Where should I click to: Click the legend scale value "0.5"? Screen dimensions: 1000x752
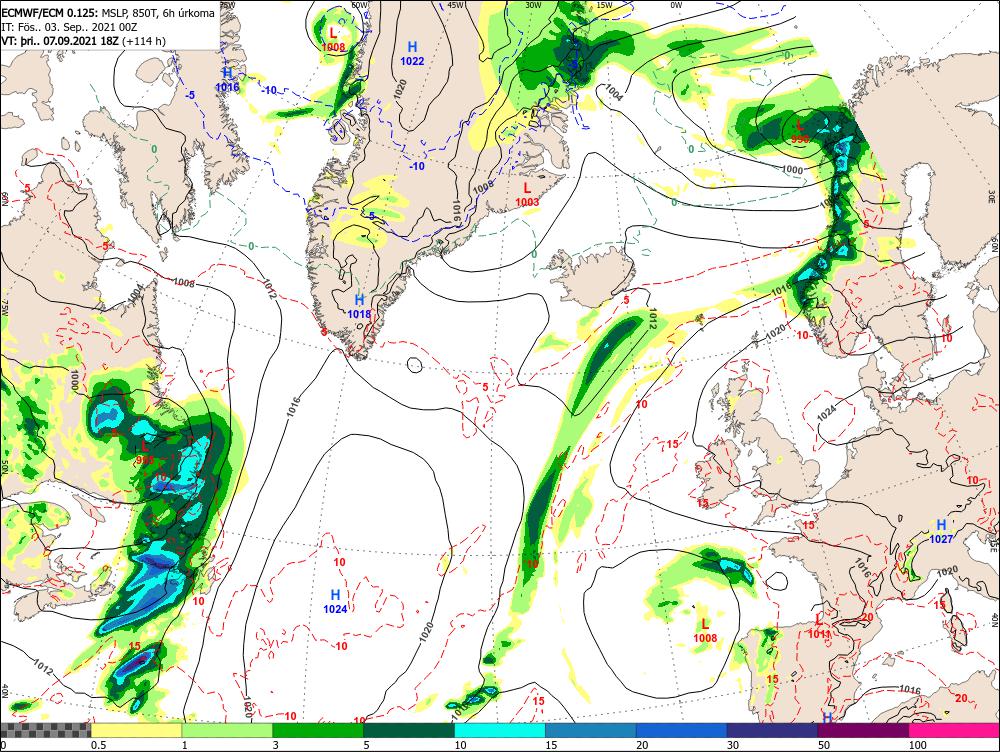click(x=98, y=745)
